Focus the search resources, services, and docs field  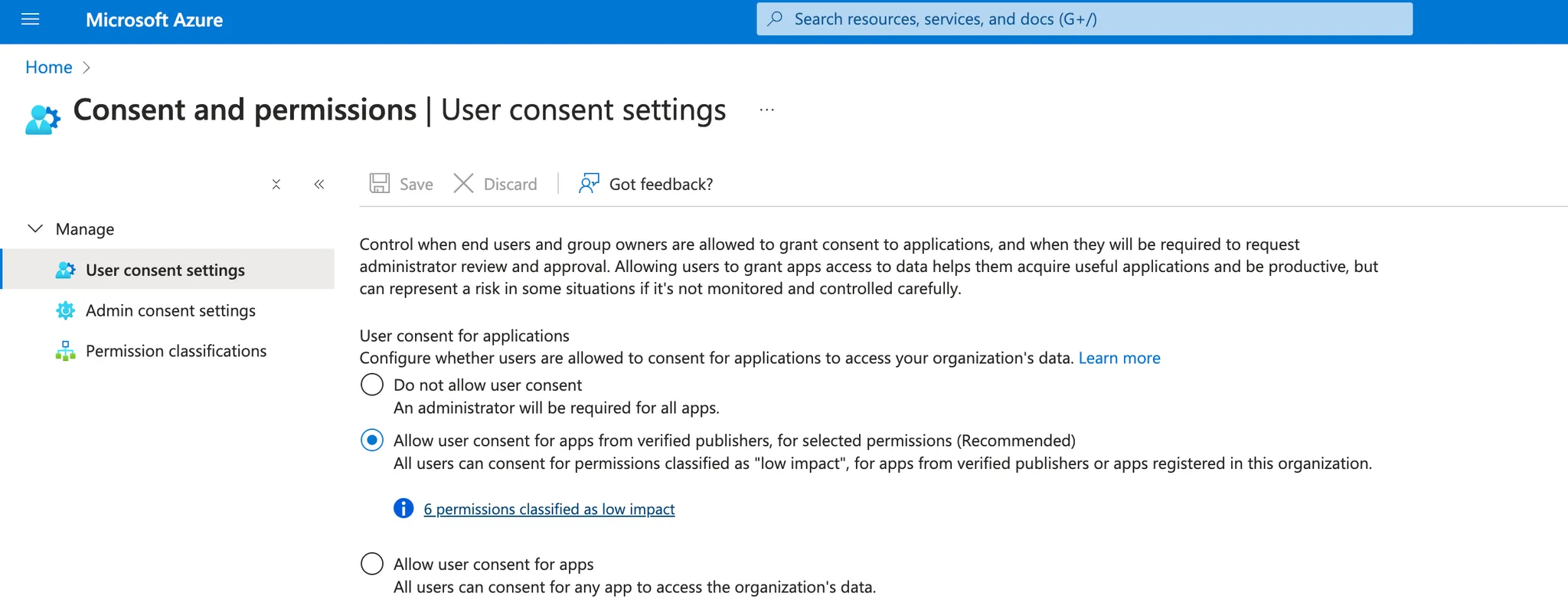tap(1084, 19)
